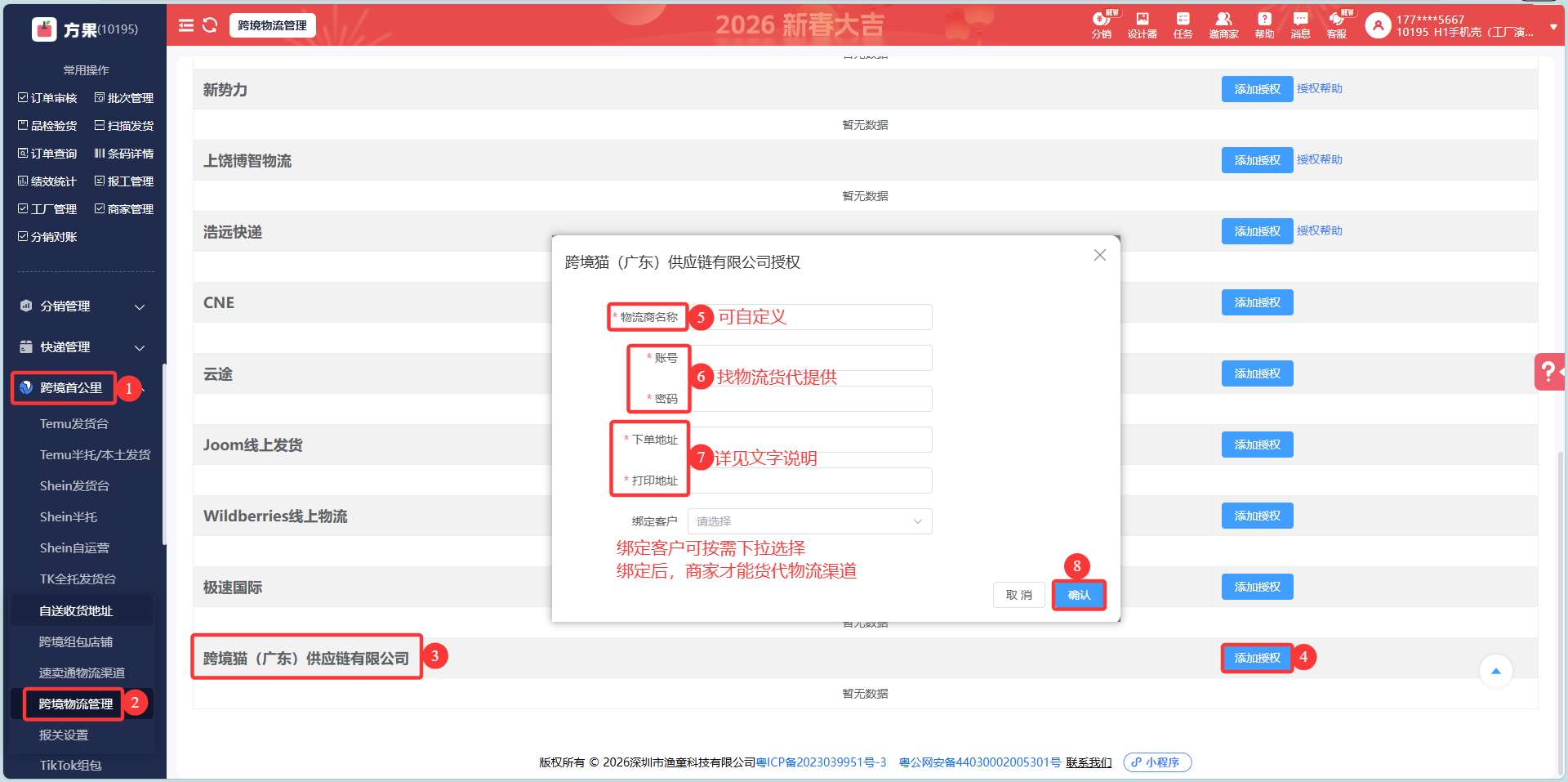Open 扫描发货 shortcut
The image size is (1568, 782).
pos(124,126)
